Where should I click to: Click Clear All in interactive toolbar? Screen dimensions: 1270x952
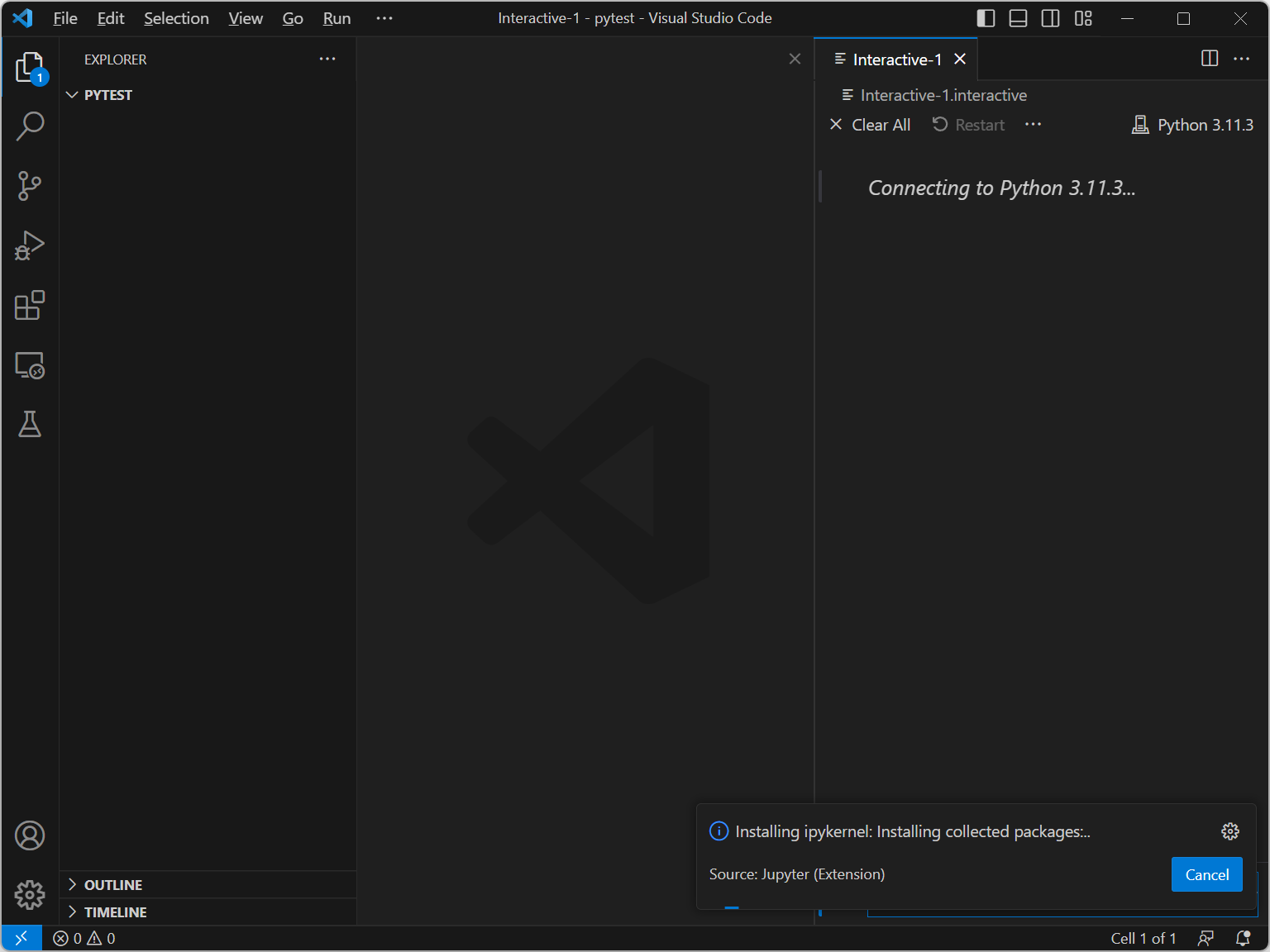pos(870,125)
